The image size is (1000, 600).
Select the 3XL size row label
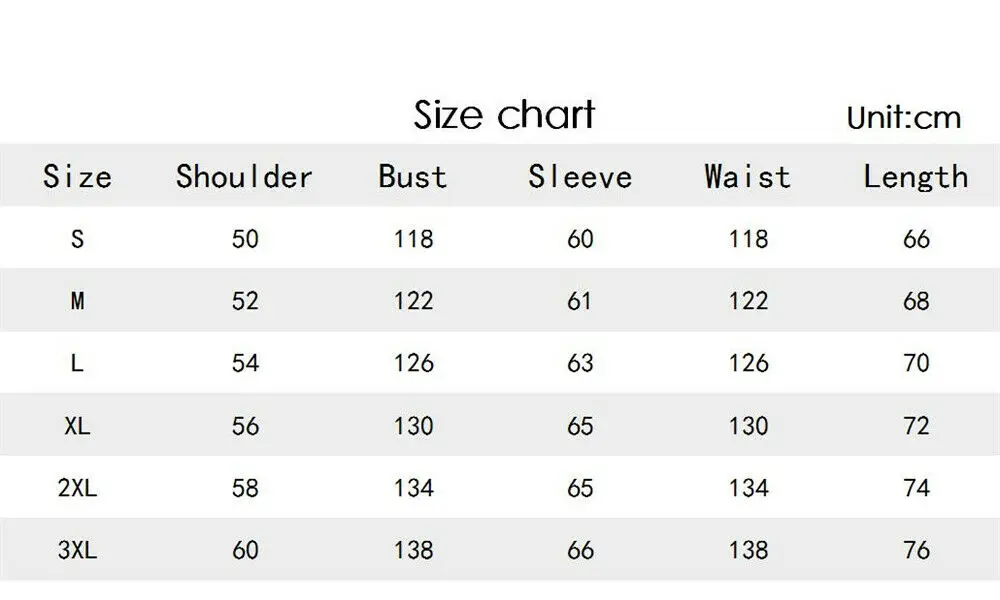point(77,550)
